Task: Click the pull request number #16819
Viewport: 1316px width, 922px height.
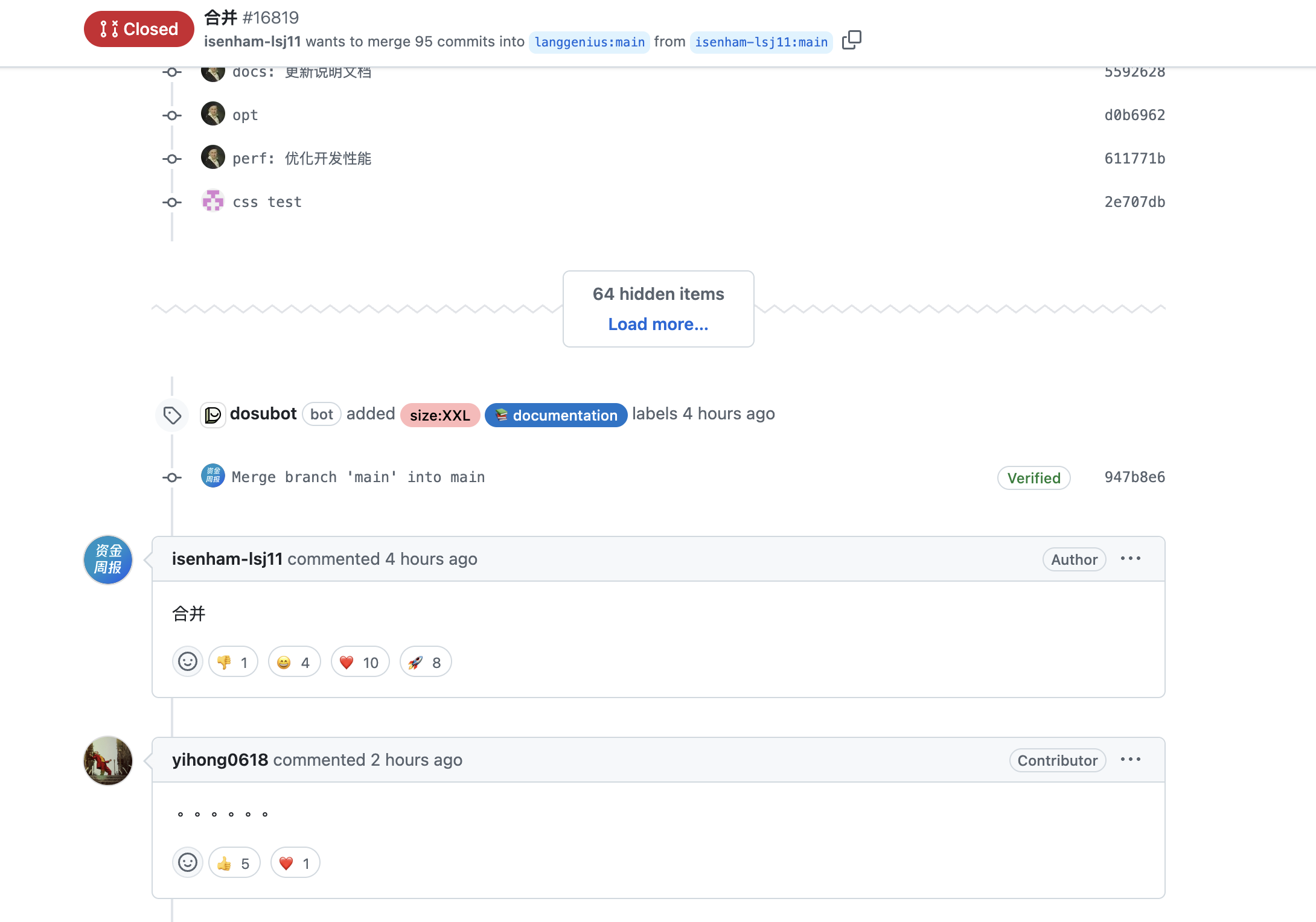Action: point(270,17)
